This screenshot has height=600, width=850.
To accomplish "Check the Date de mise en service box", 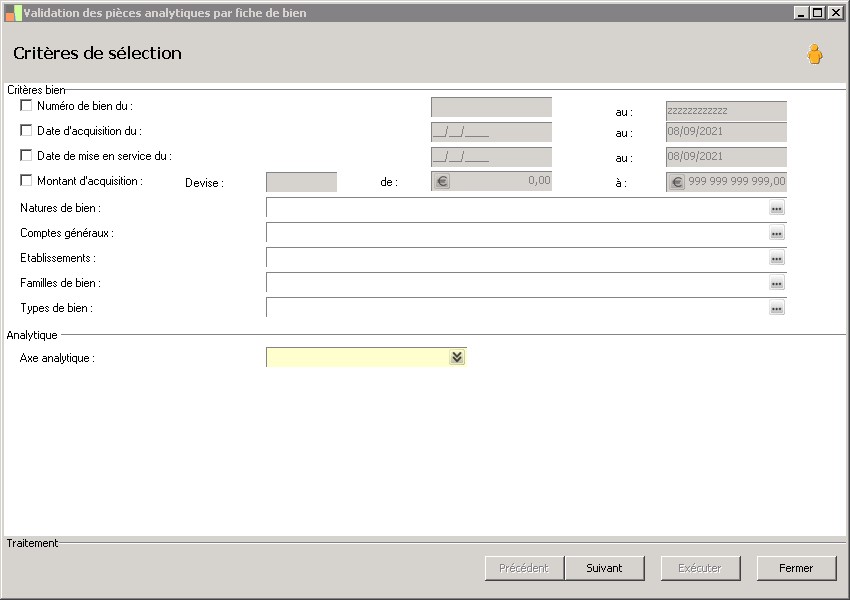I will coord(26,155).
